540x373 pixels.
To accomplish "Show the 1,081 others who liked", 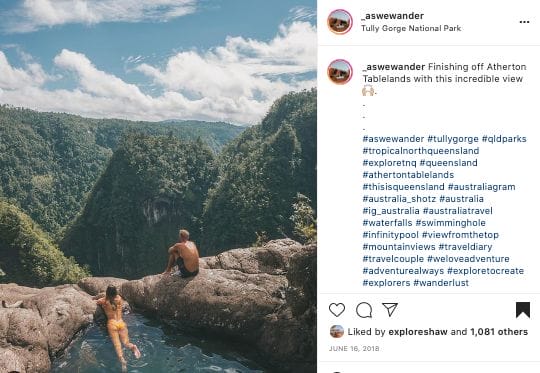I will point(499,332).
